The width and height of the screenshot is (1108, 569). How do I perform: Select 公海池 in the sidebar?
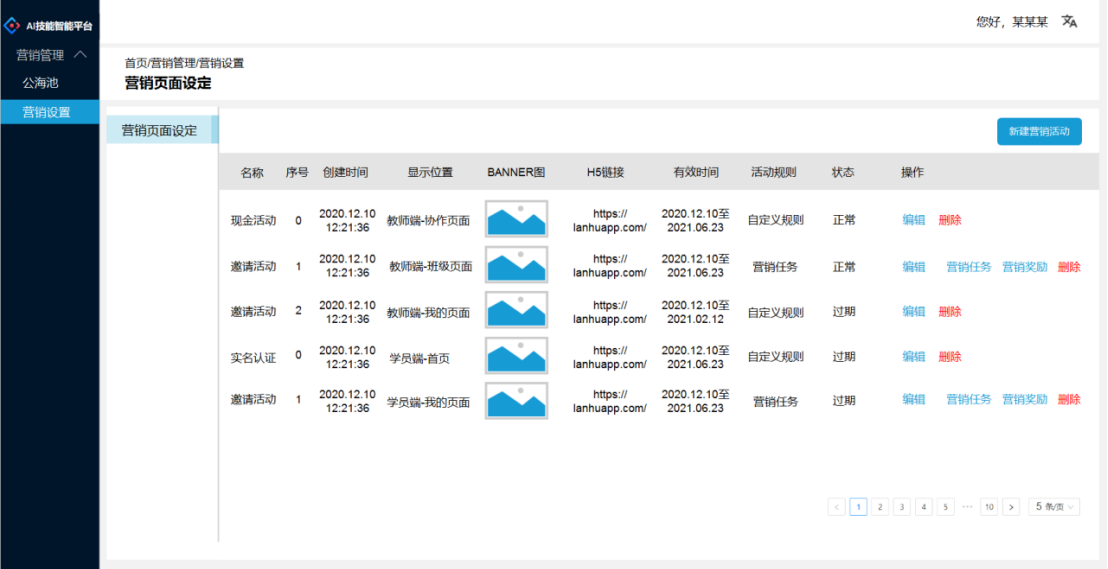coord(41,83)
